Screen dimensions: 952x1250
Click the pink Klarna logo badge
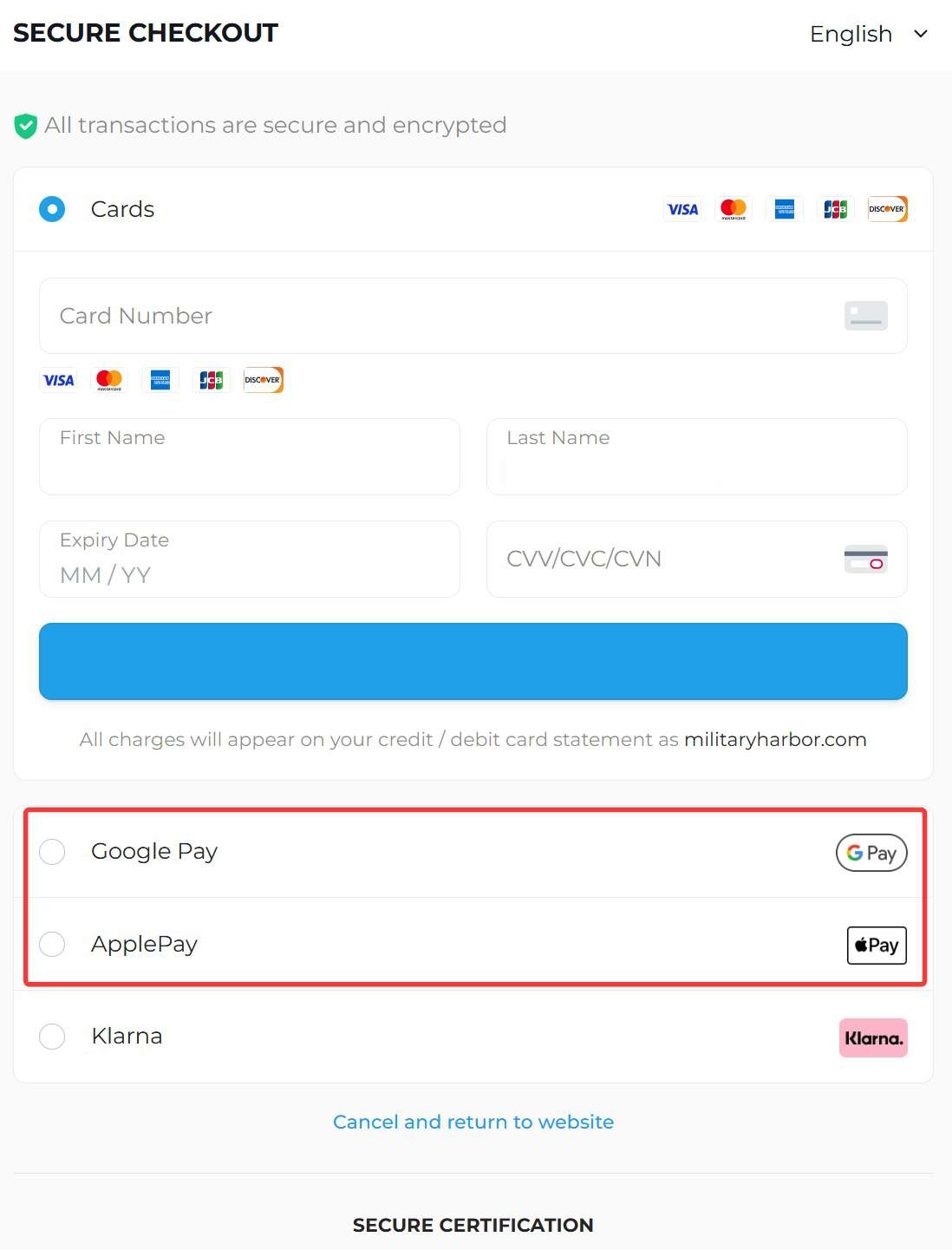[873, 1037]
